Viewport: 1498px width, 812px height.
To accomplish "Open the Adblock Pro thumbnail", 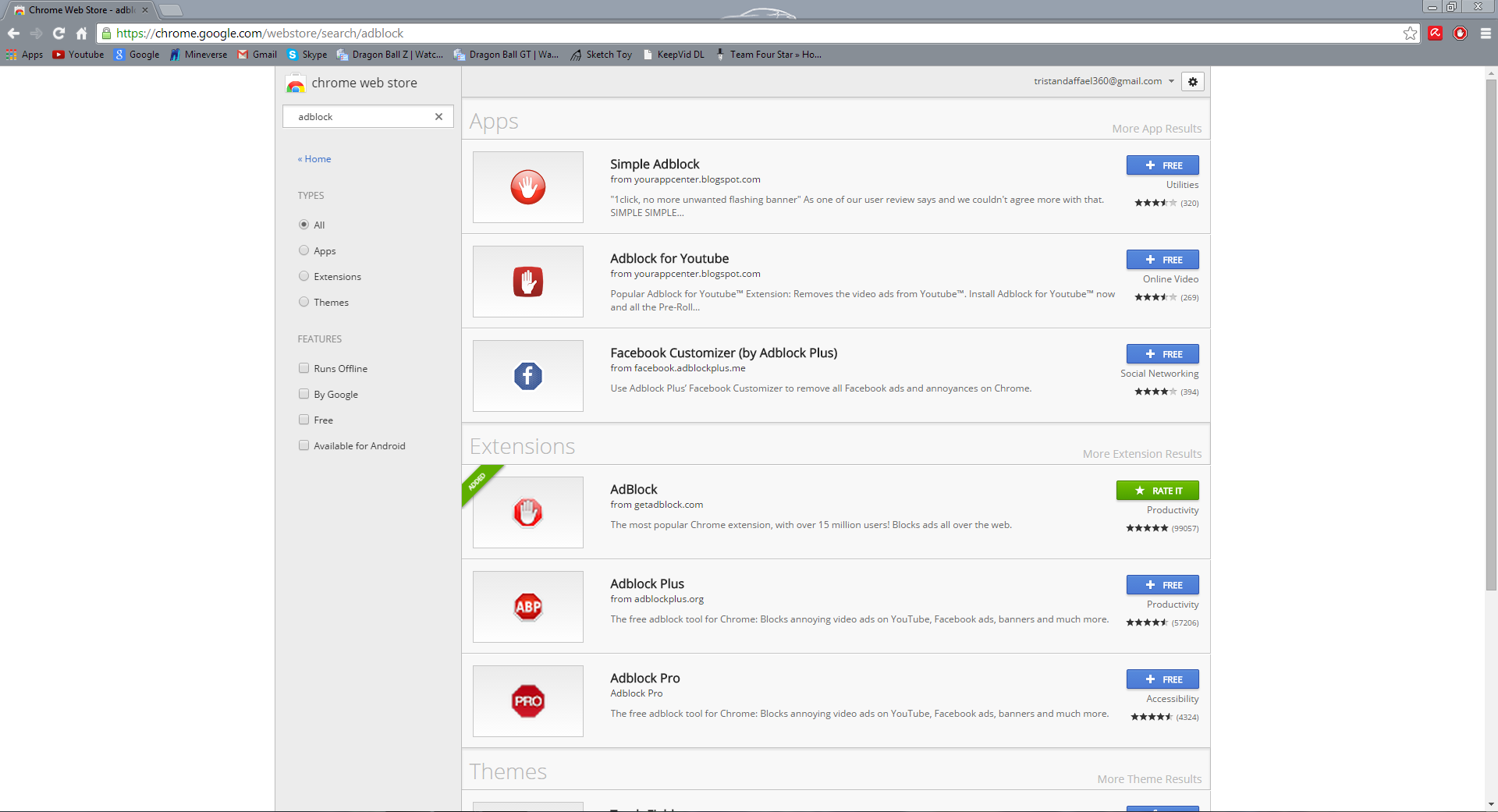I will point(528,701).
